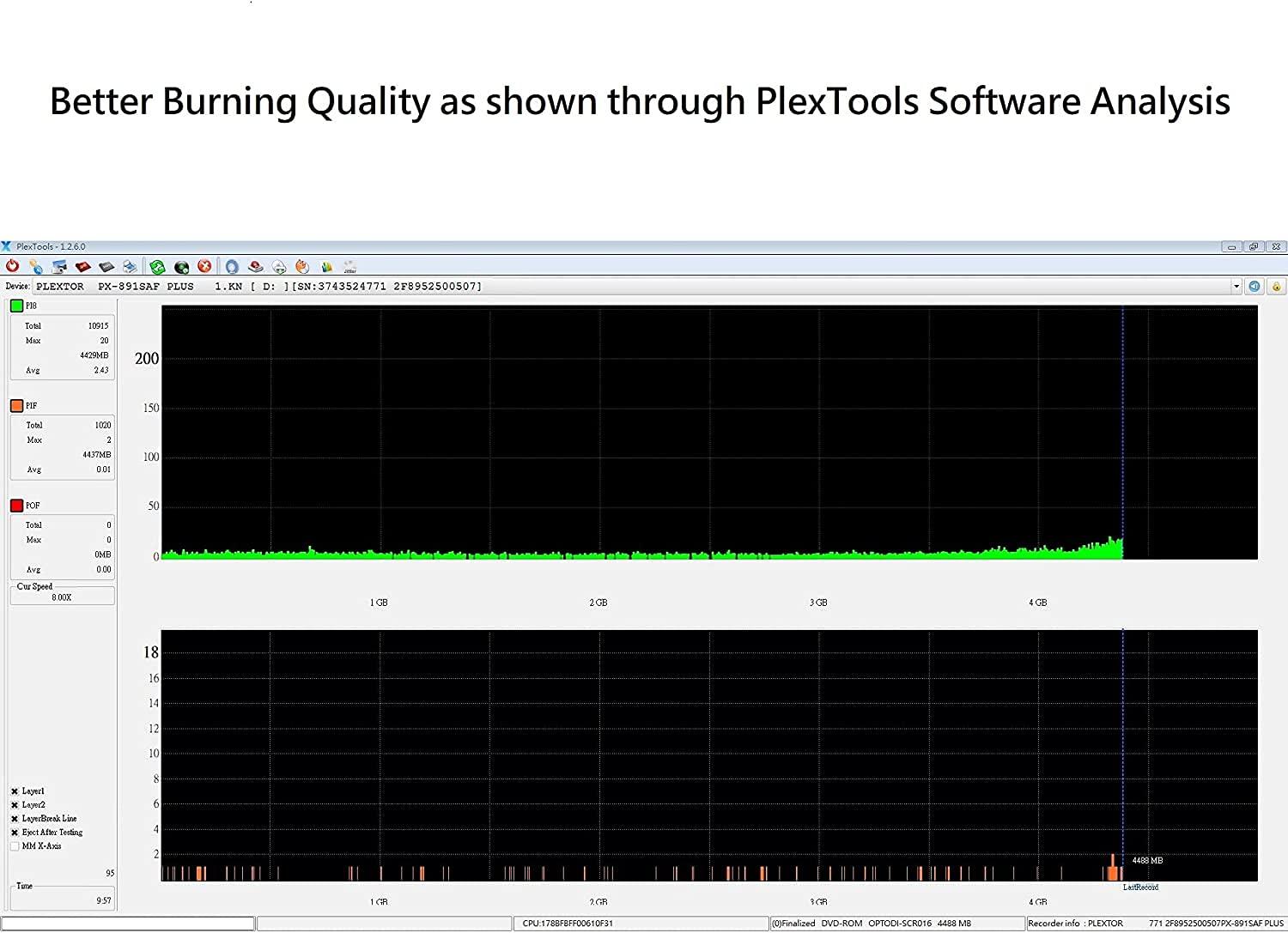
Task: Click the red power icon in toolbar
Action: pos(12,267)
